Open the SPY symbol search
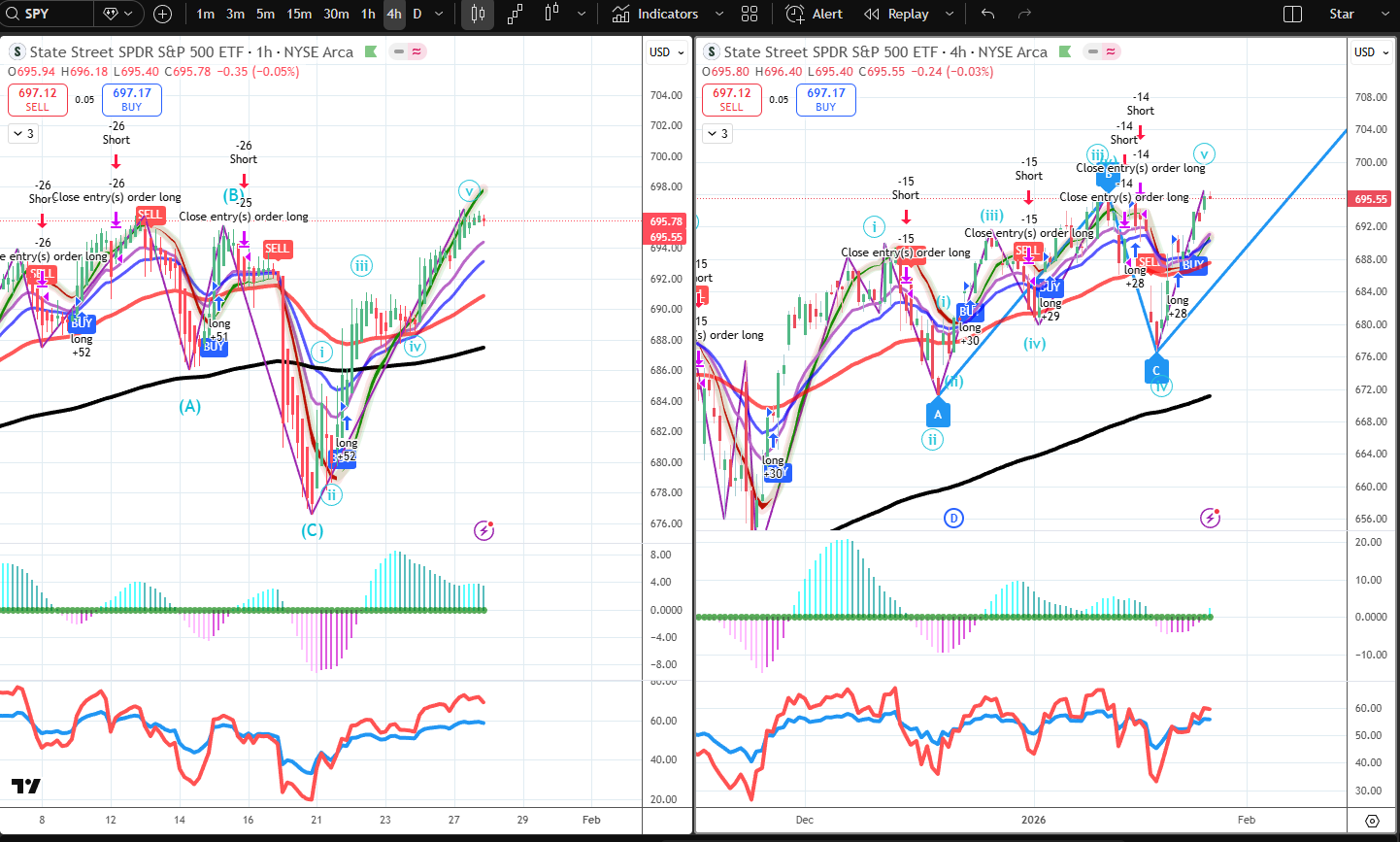This screenshot has width=1400, height=842. [x=47, y=14]
